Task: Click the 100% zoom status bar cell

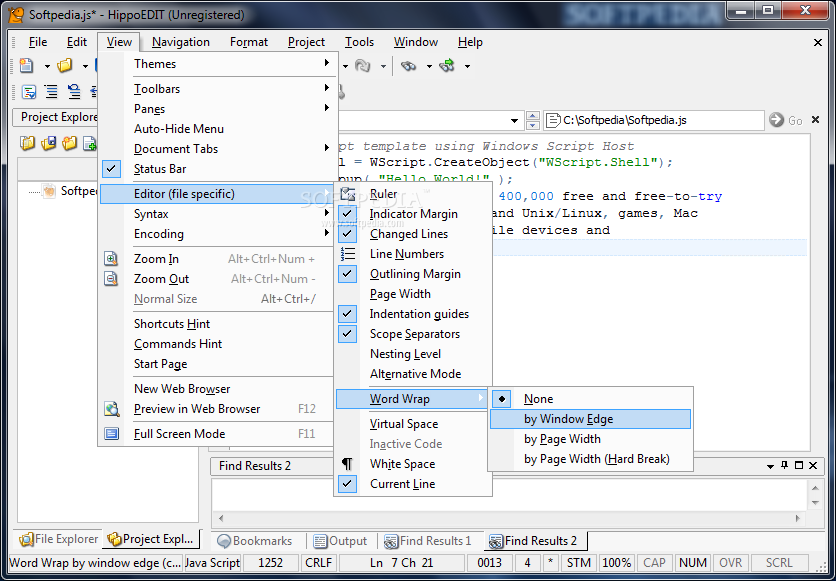Action: [x=616, y=563]
